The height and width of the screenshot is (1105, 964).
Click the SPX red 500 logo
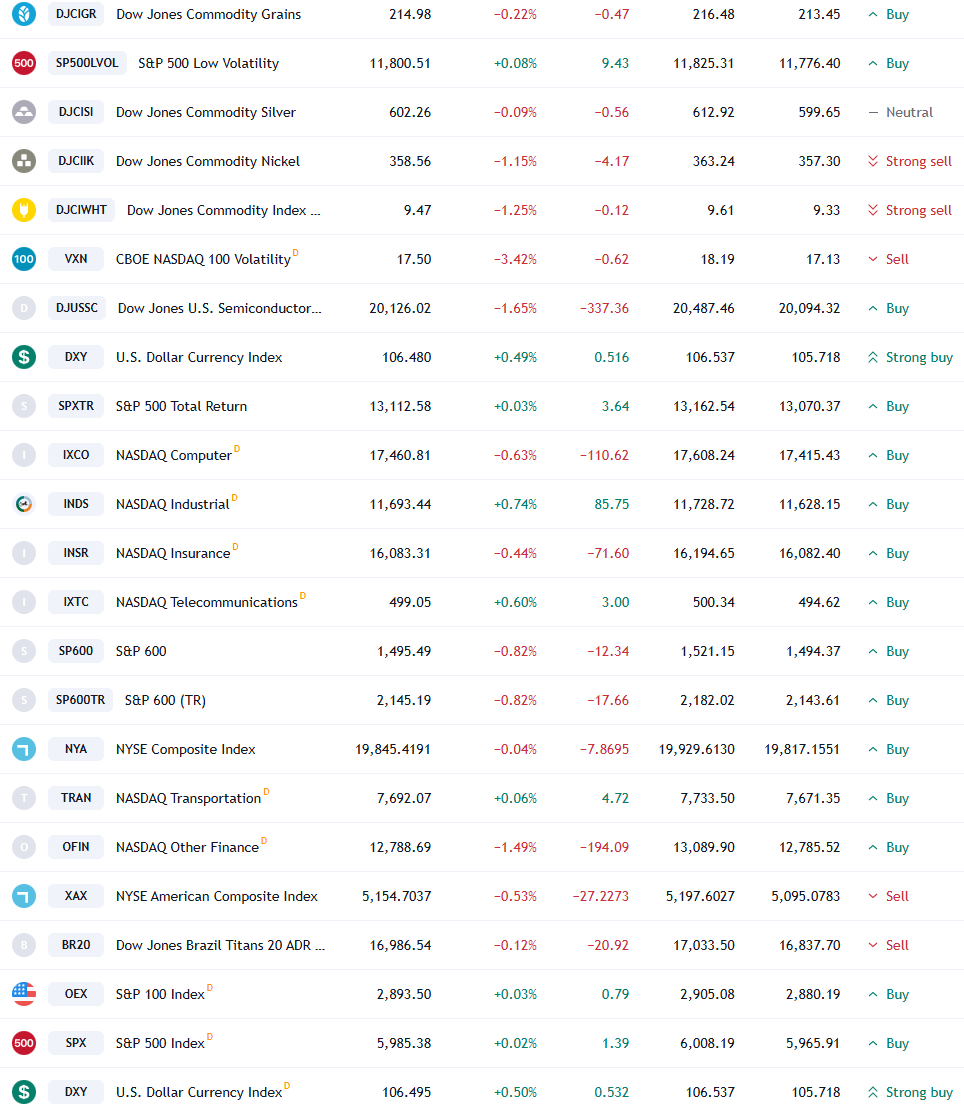coord(24,1042)
